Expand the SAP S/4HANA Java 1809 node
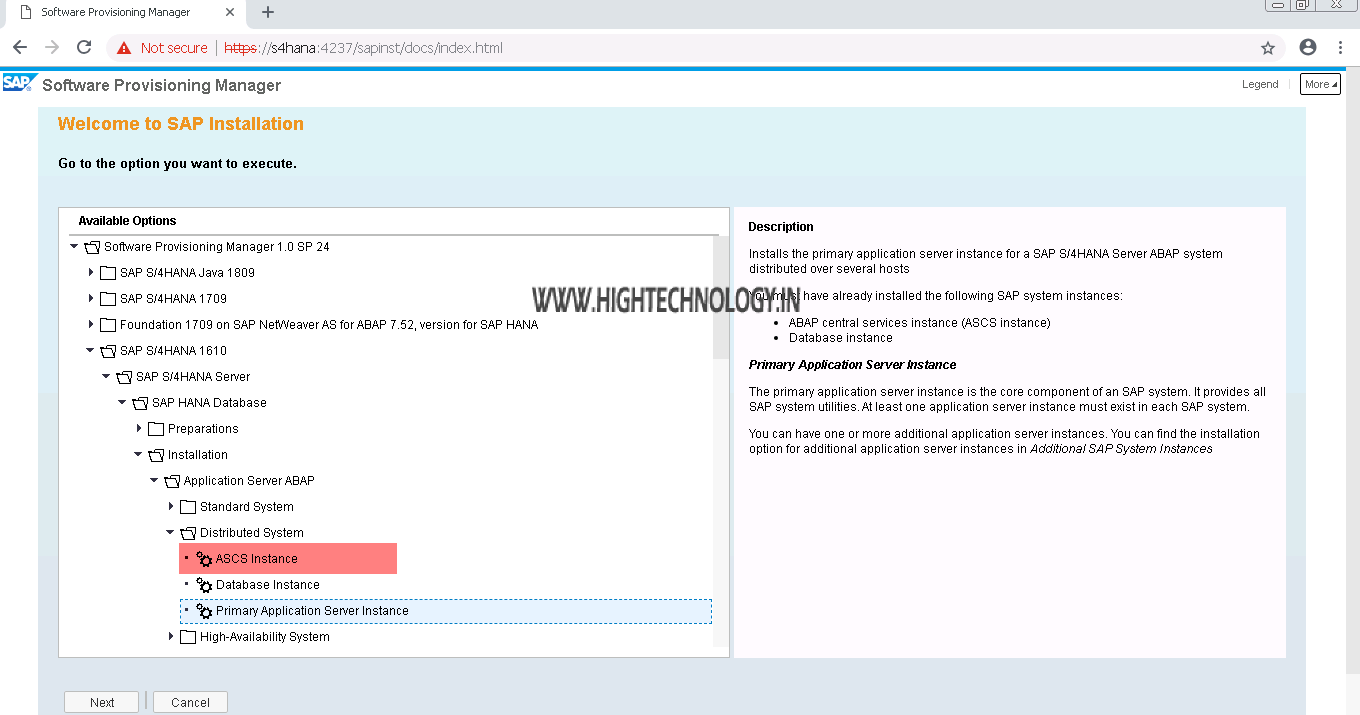Image resolution: width=1360 pixels, height=715 pixels. click(x=91, y=273)
